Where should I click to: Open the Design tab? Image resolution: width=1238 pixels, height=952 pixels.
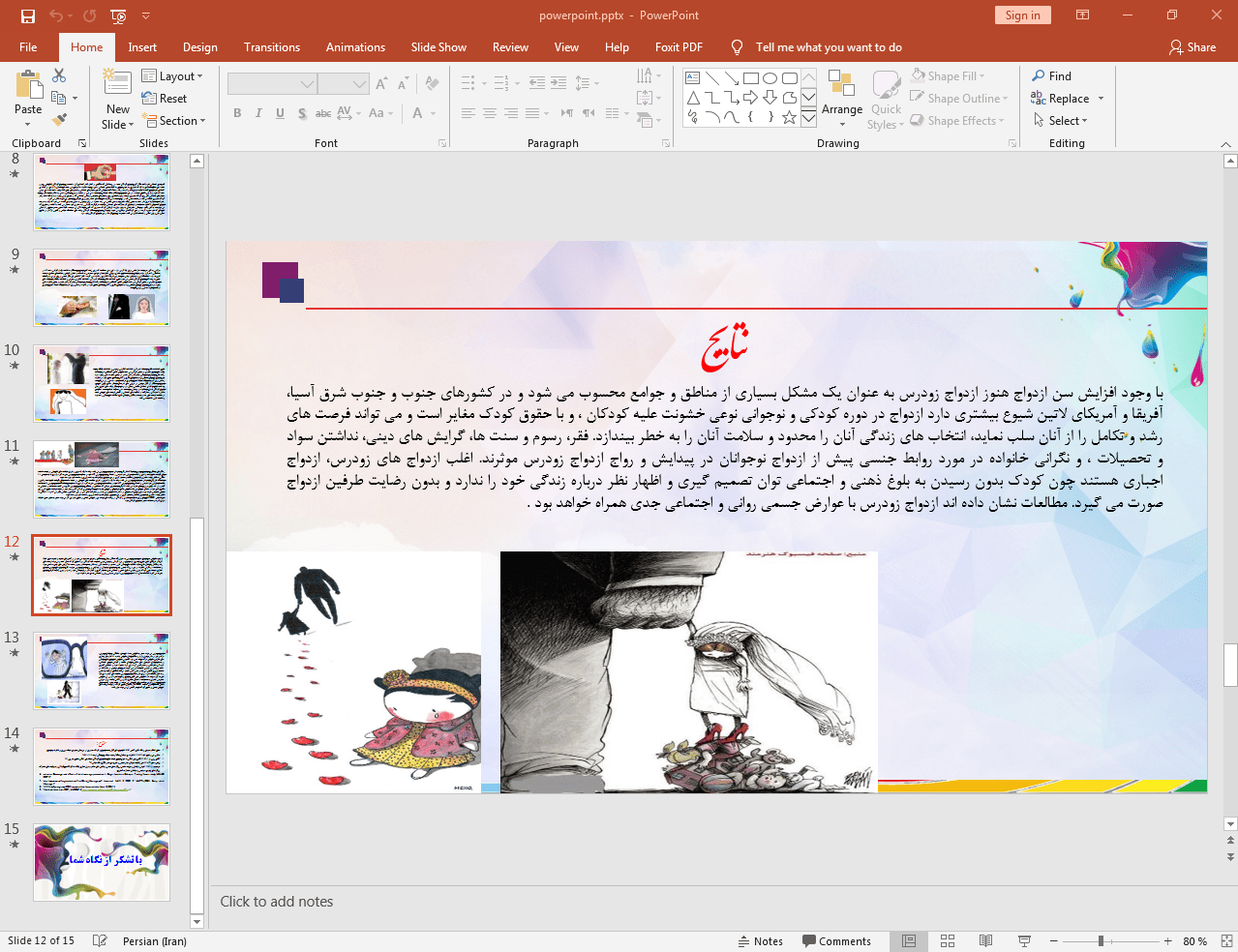[x=200, y=47]
